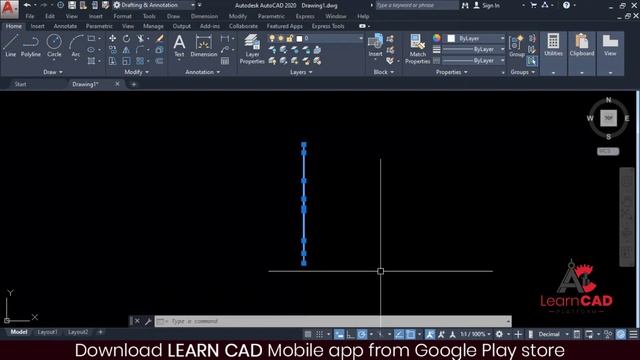Activate the Scale tool in Modify panel
Screen dimensions: 640x360
coord(126,61)
